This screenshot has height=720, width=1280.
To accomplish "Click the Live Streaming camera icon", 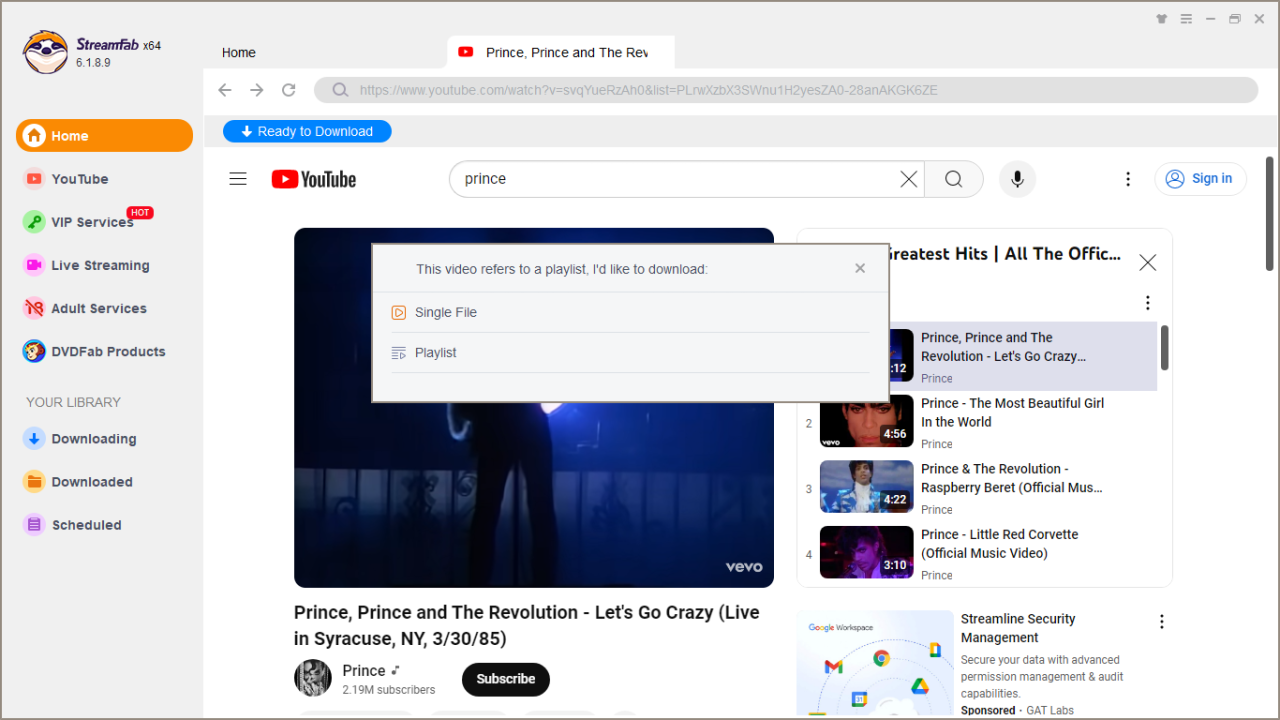I will click(x=34, y=265).
